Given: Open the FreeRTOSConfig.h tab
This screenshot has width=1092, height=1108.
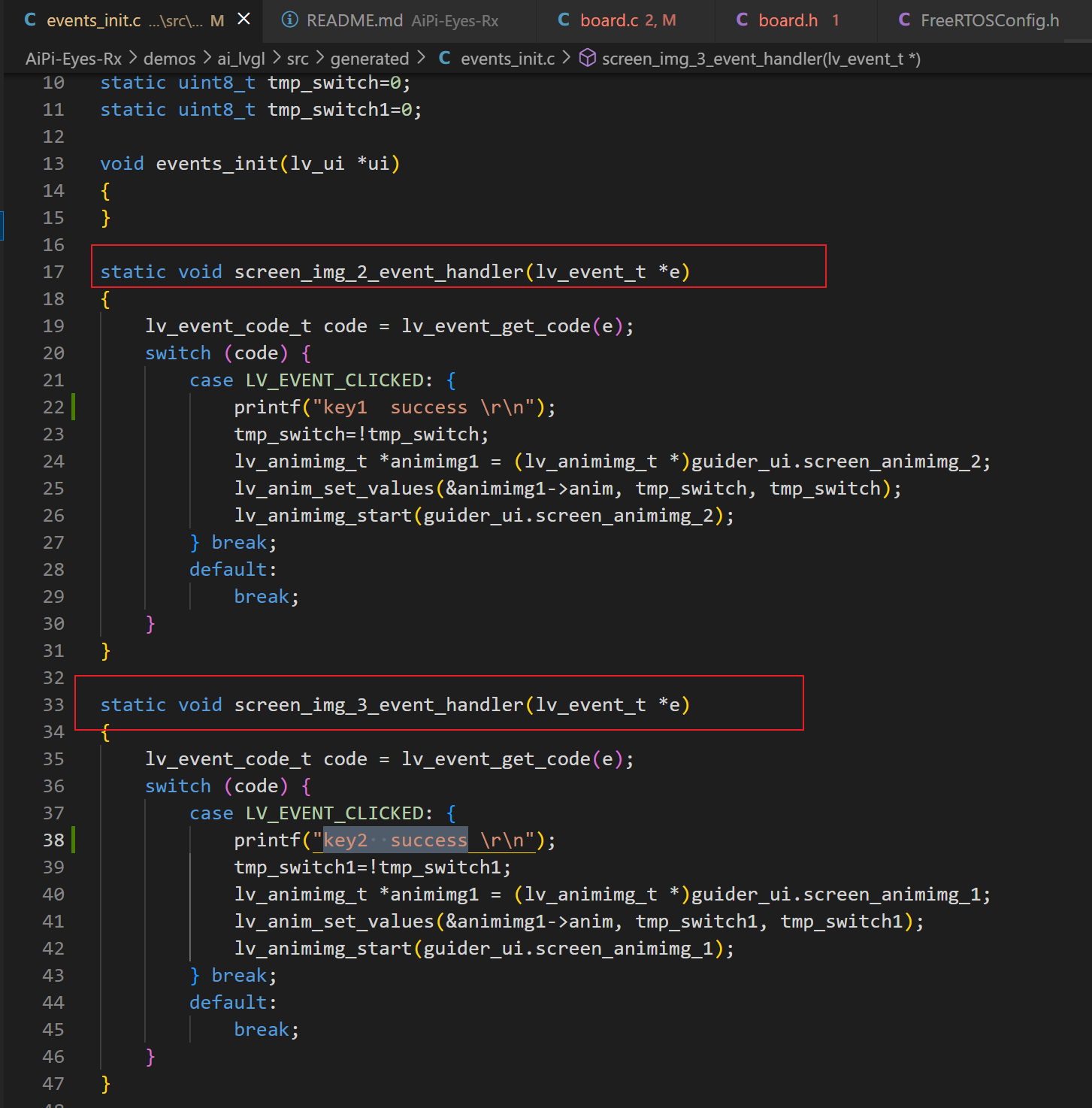Looking at the screenshot, I should click(985, 20).
